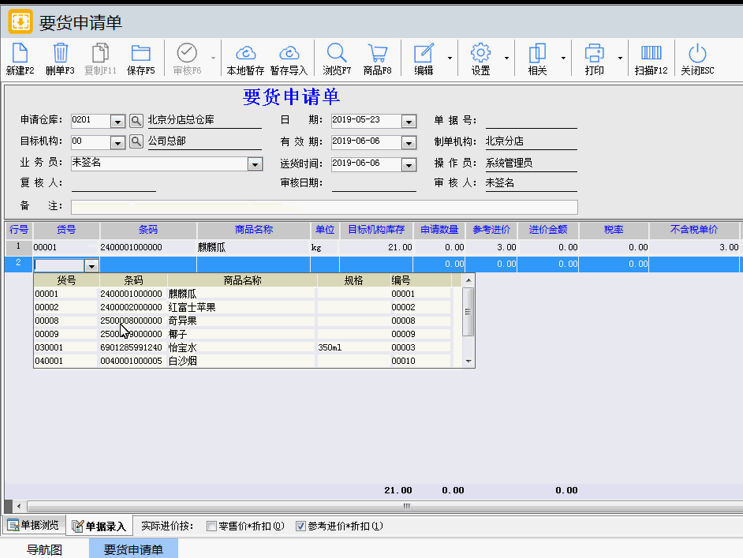Enable the 零售价*折扣 checkbox
The image size is (743, 558).
(x=211, y=526)
